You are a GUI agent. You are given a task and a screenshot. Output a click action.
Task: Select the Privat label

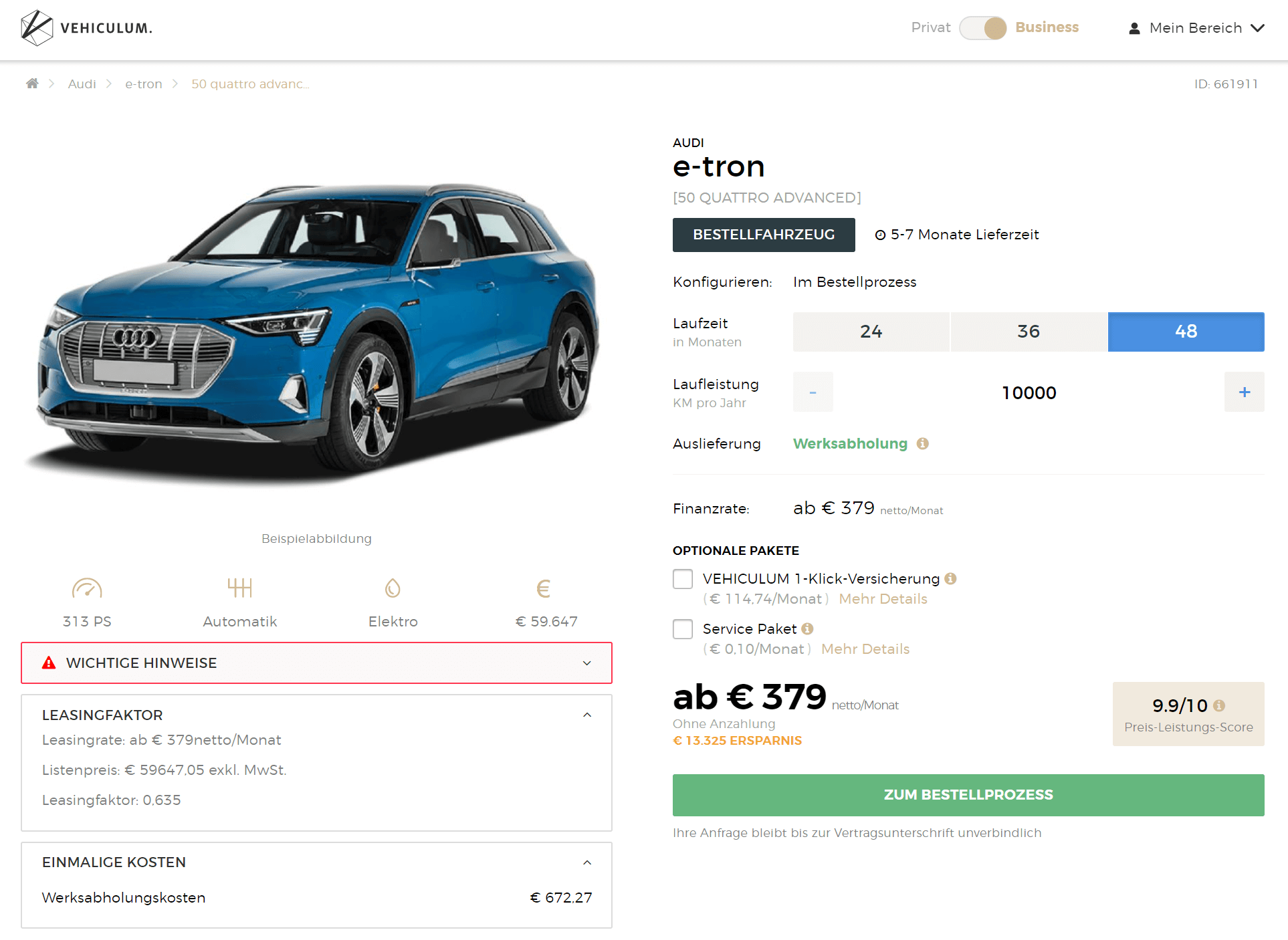click(x=931, y=27)
